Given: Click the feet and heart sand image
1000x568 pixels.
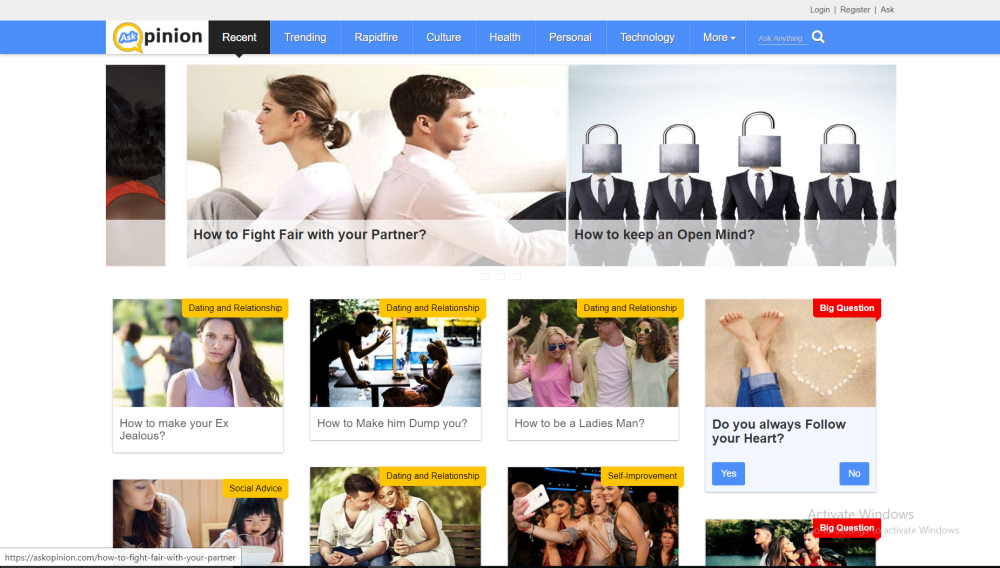Looking at the screenshot, I should 790,353.
